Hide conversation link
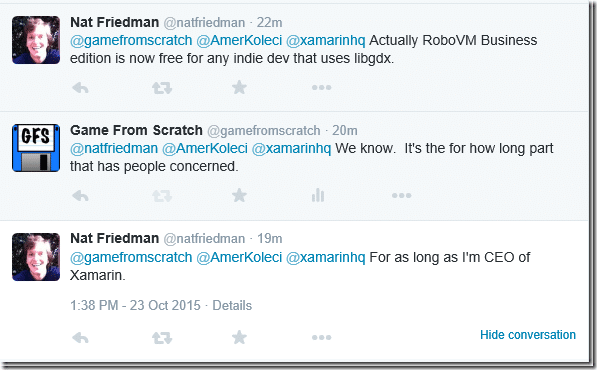The image size is (597, 370). tap(528, 335)
